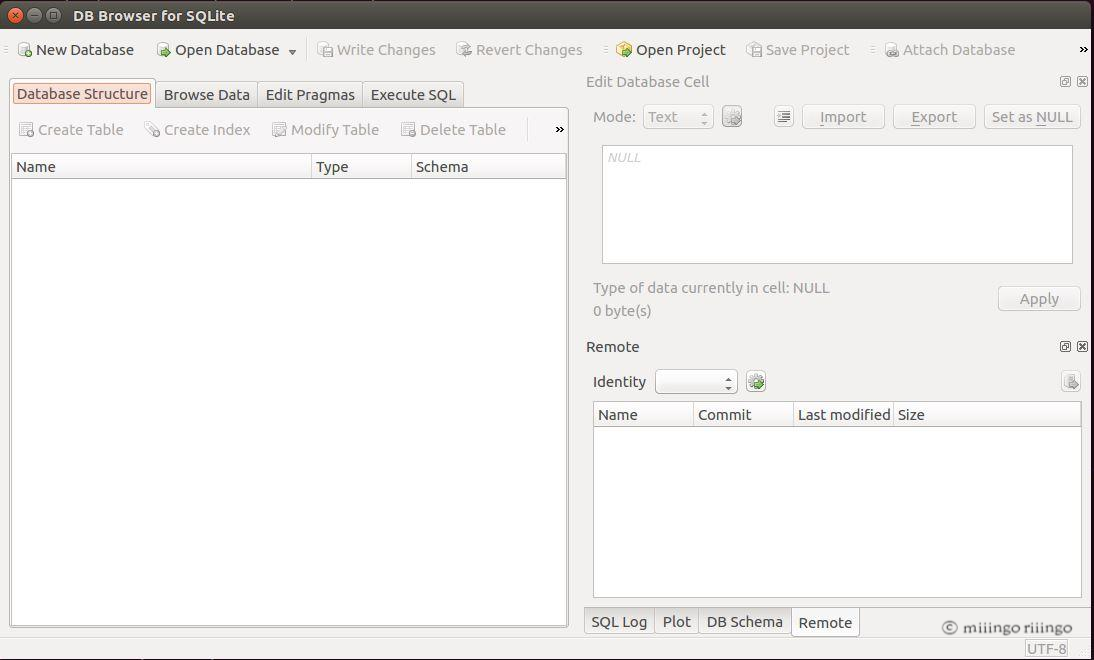Open the Identity dropdown
The image size is (1094, 660).
[x=696, y=382]
